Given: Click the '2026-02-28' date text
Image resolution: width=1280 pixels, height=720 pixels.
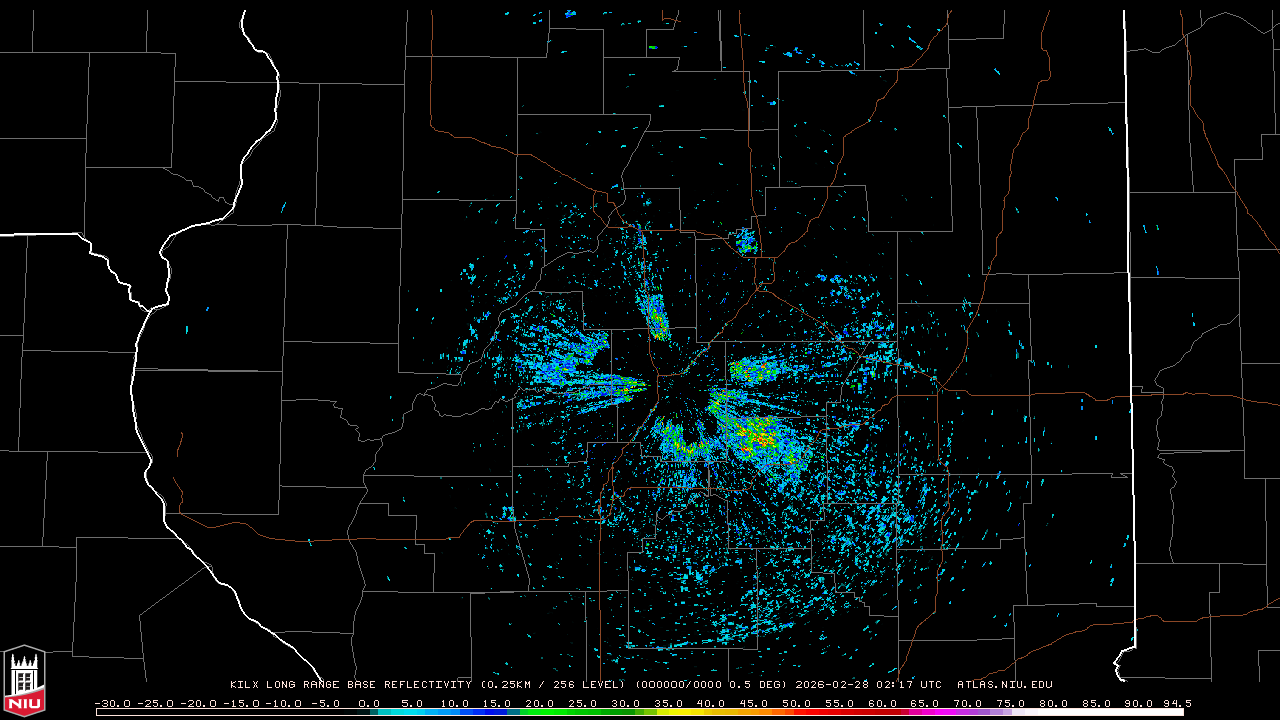Looking at the screenshot, I should pyautogui.click(x=833, y=685).
